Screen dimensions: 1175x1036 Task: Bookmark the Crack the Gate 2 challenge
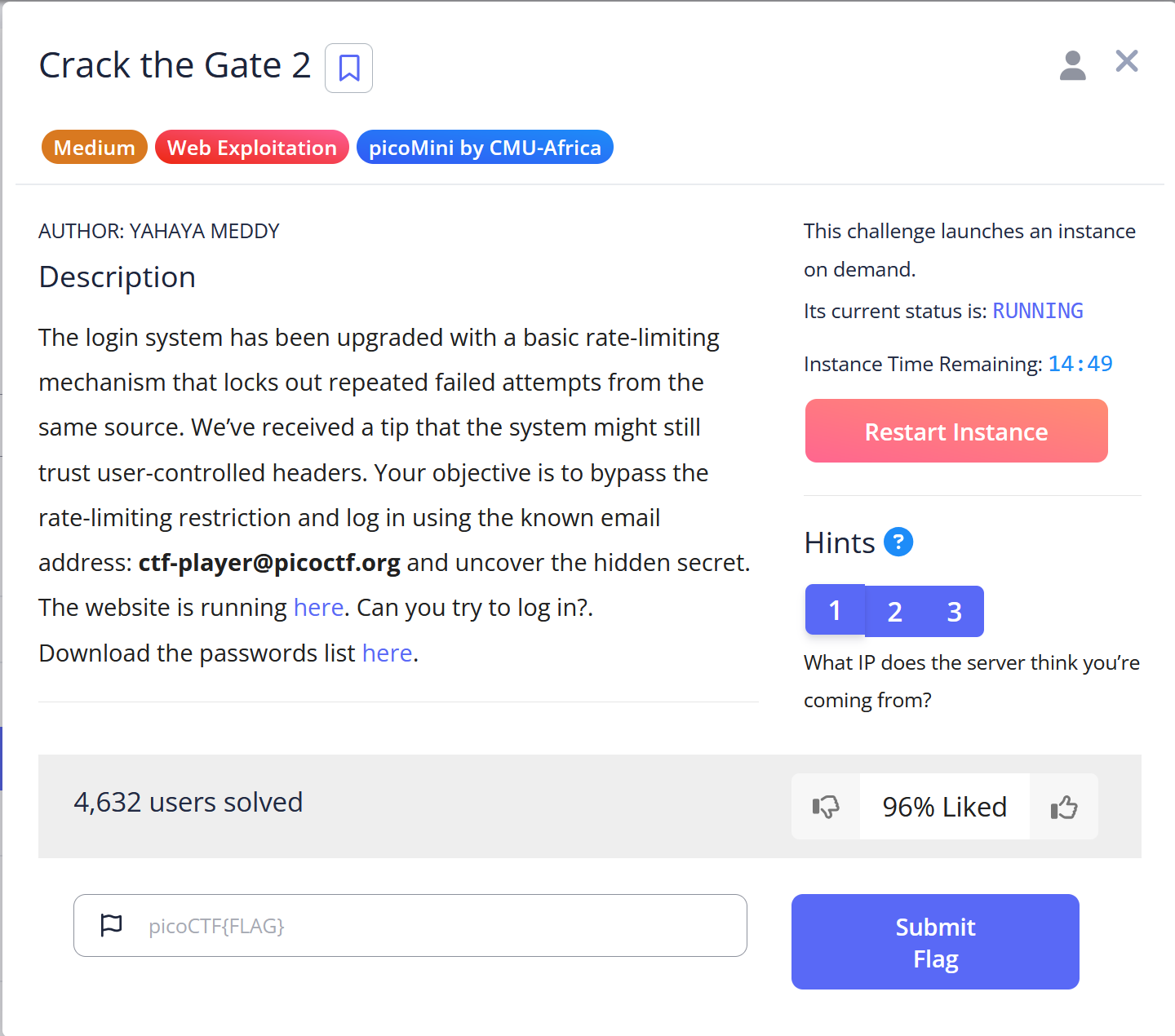[x=348, y=69]
